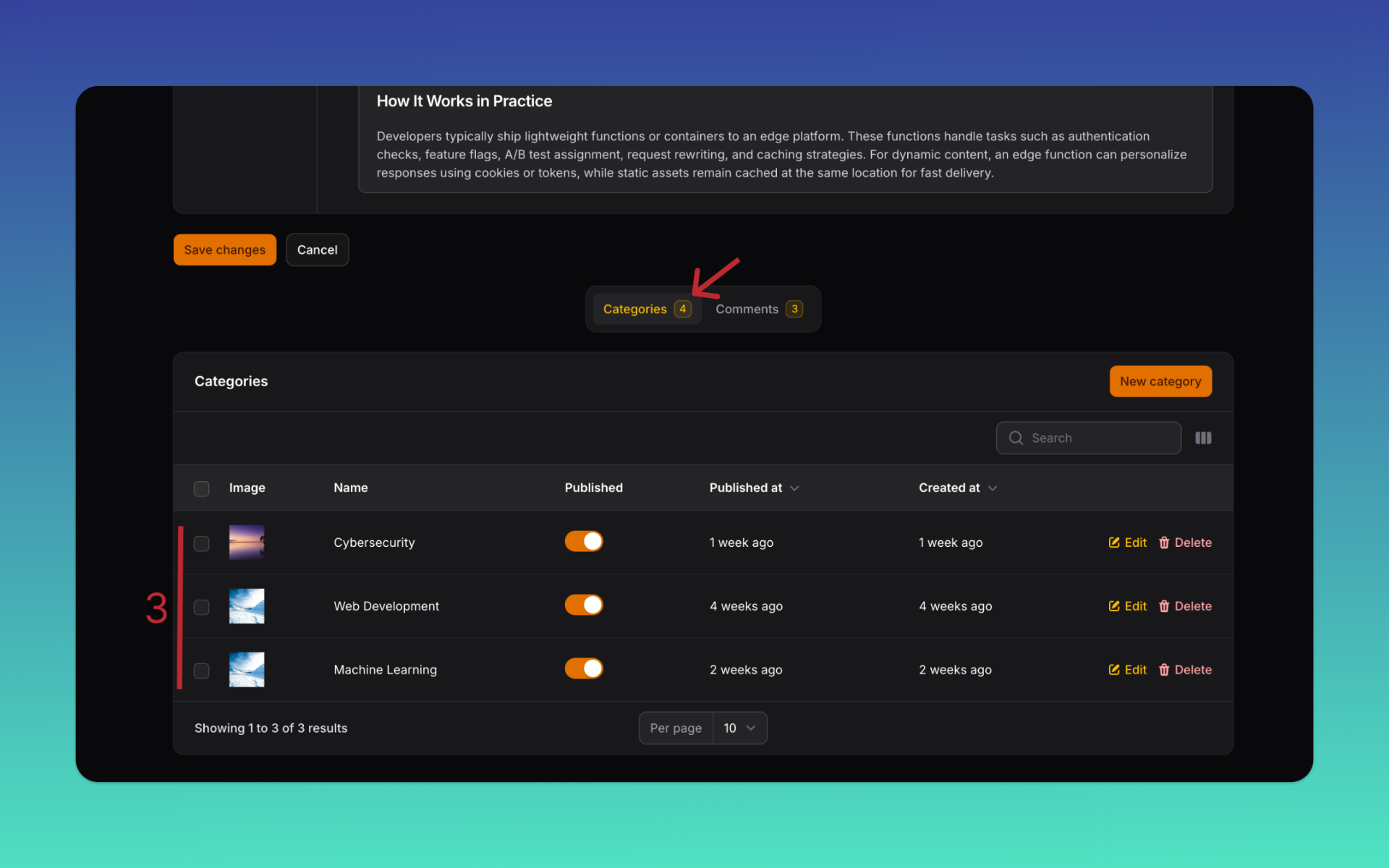The height and width of the screenshot is (868, 1389).
Task: Select the Categories tab
Action: 646,309
